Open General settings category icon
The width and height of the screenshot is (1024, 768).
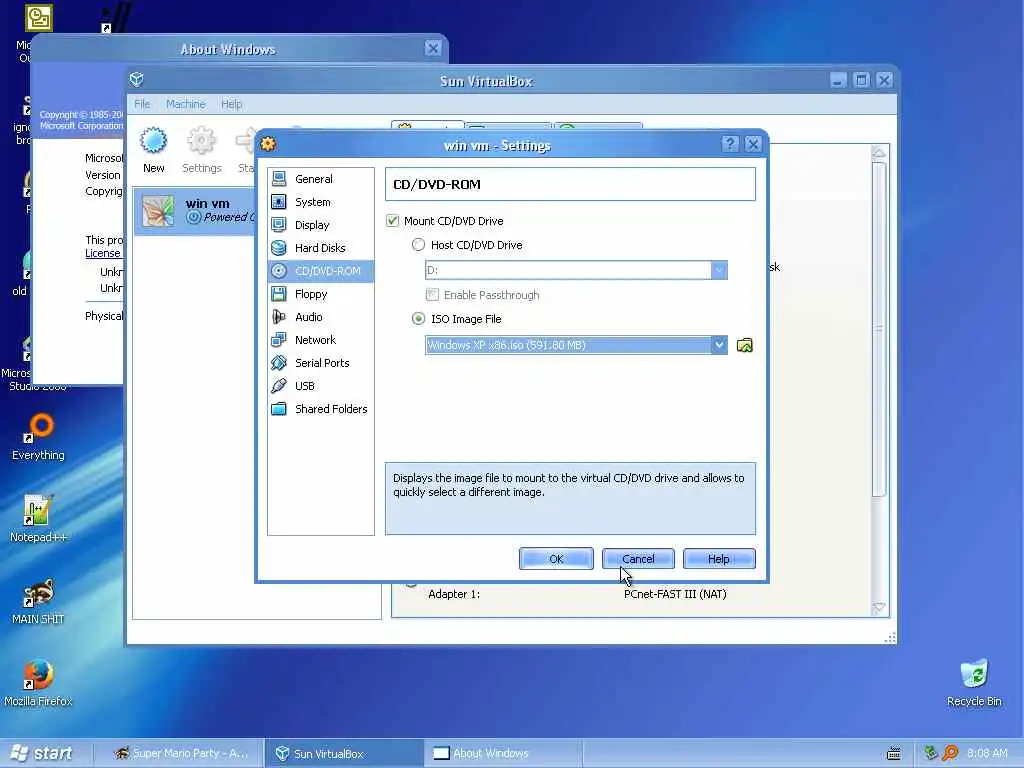point(279,178)
